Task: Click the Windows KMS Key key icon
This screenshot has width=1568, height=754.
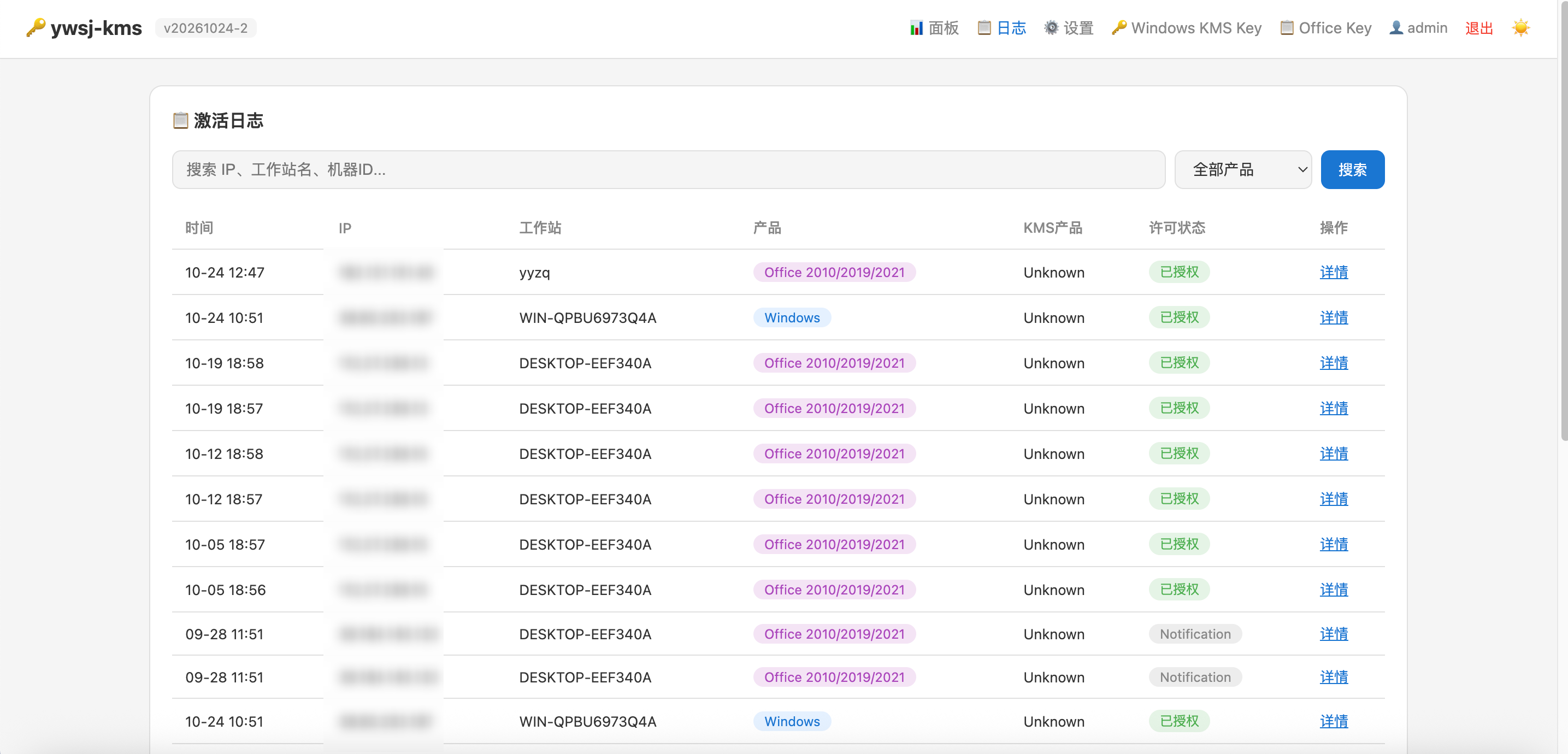Action: pos(1119,28)
